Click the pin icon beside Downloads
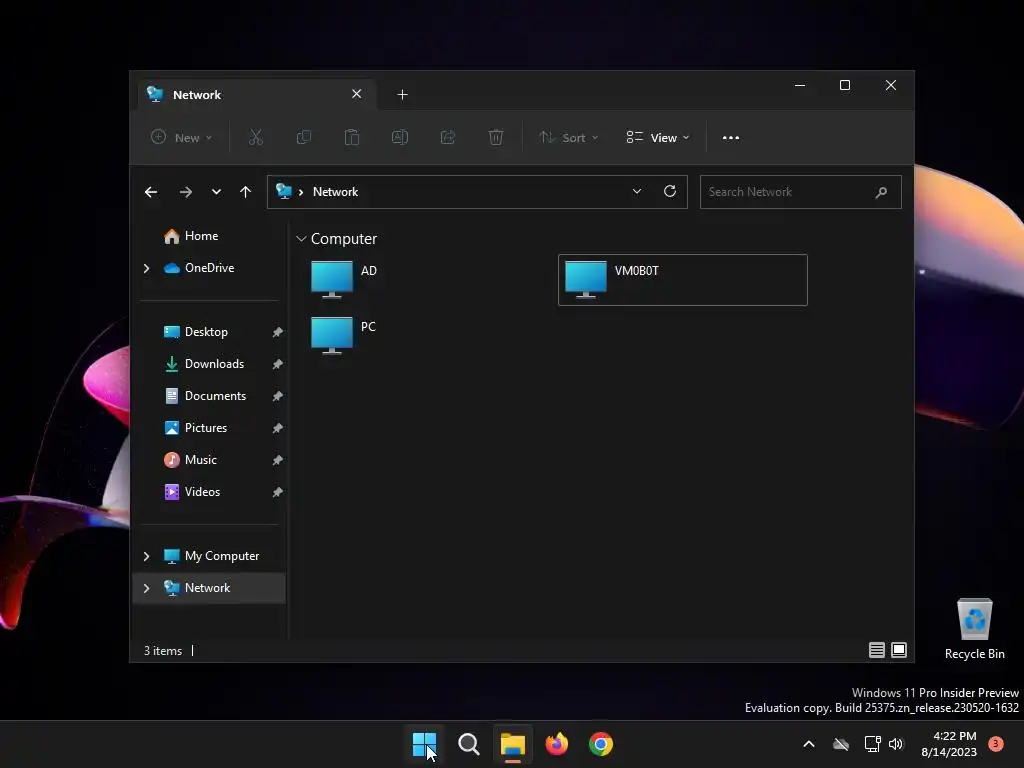The width and height of the screenshot is (1024, 768). 278,364
